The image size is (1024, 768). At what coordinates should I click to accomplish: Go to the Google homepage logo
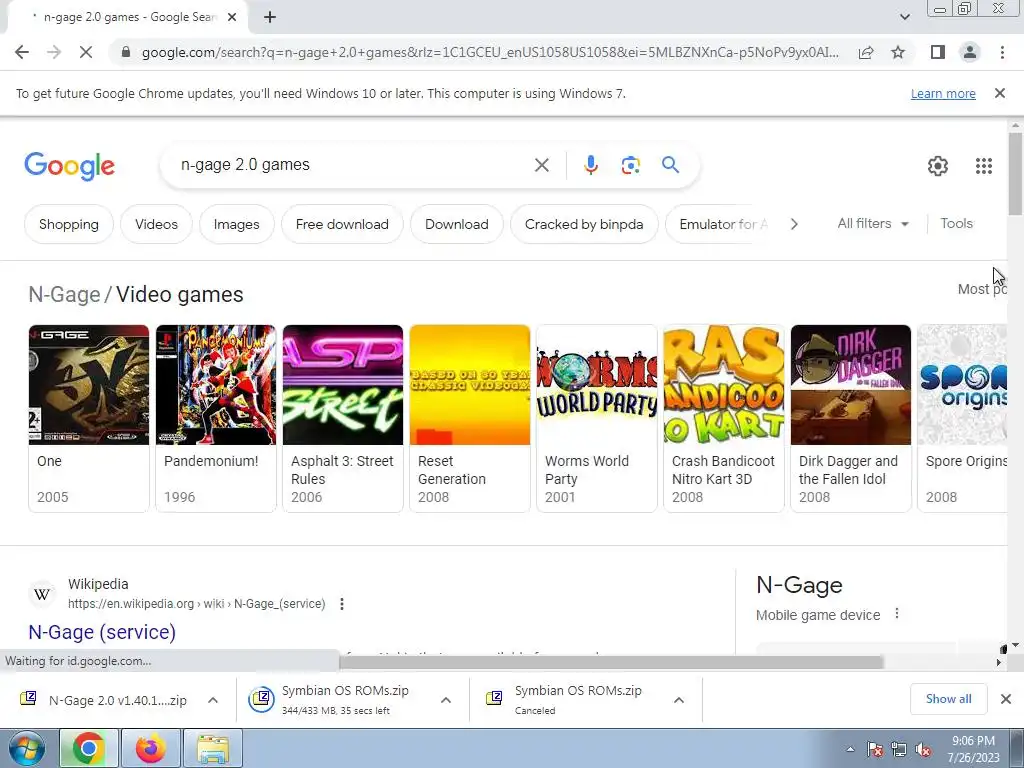pyautogui.click(x=70, y=166)
